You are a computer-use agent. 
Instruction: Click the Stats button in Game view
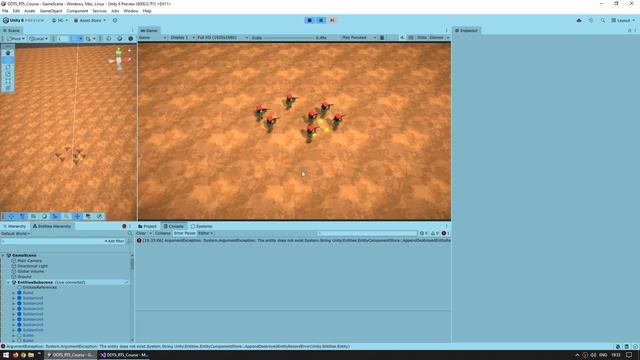point(422,38)
